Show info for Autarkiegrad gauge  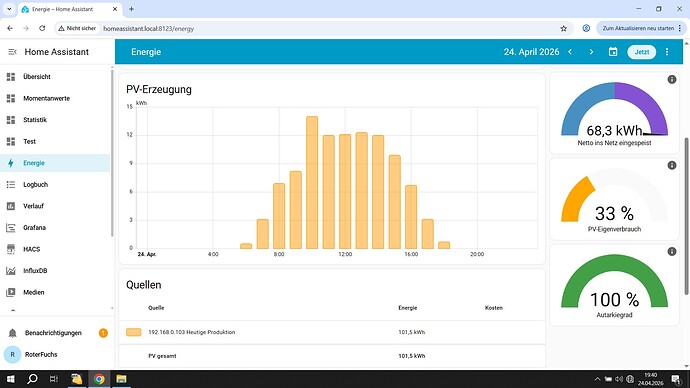point(672,252)
